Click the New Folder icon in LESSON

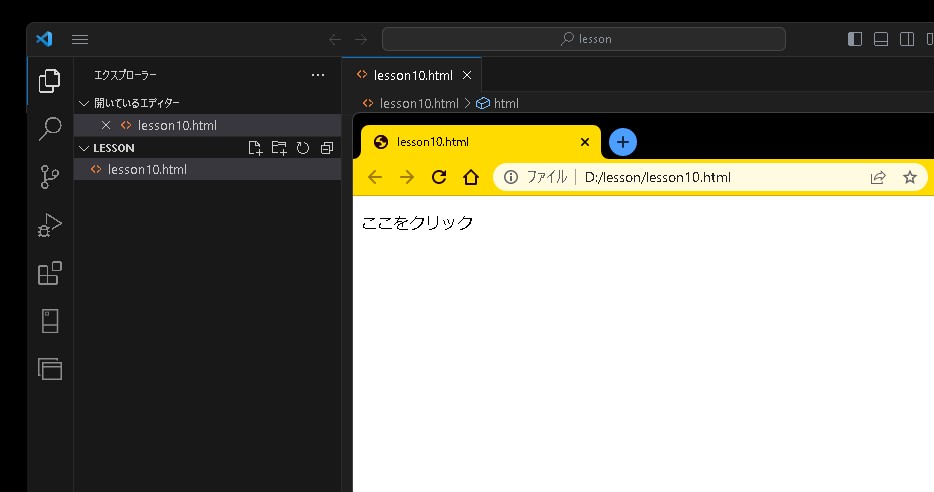pyautogui.click(x=279, y=148)
